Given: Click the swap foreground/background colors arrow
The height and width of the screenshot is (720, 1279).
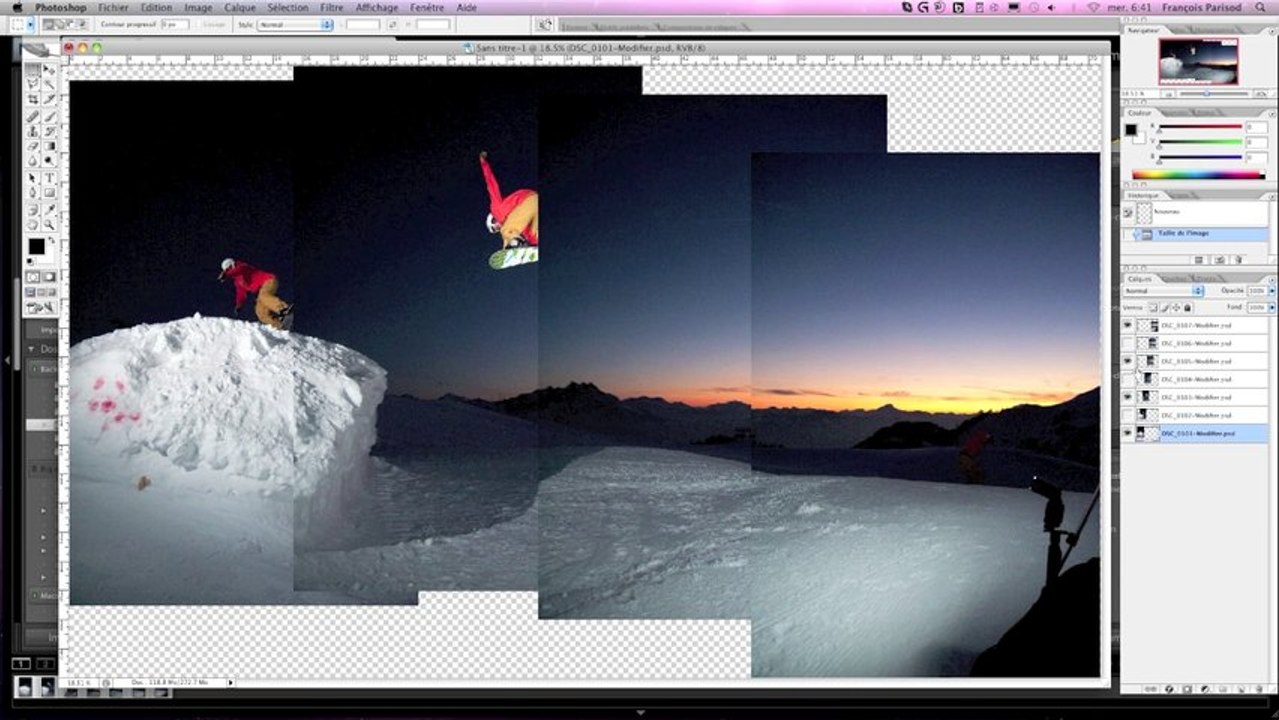Looking at the screenshot, I should click(x=51, y=240).
